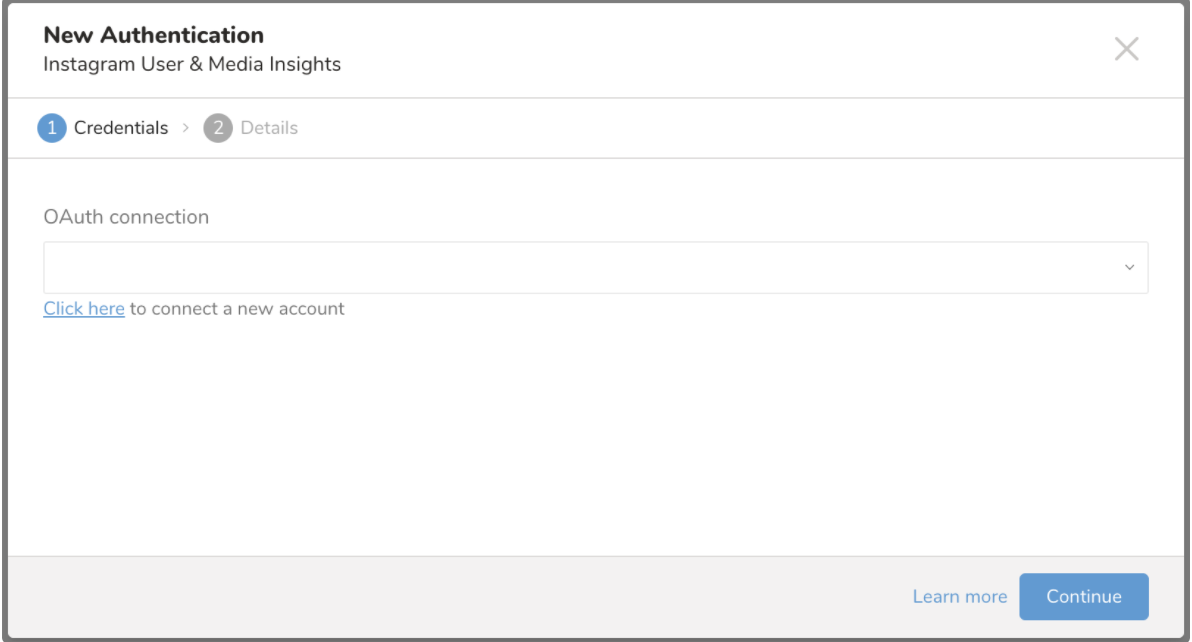Click the "New Authentication" title text

pyautogui.click(x=154, y=36)
